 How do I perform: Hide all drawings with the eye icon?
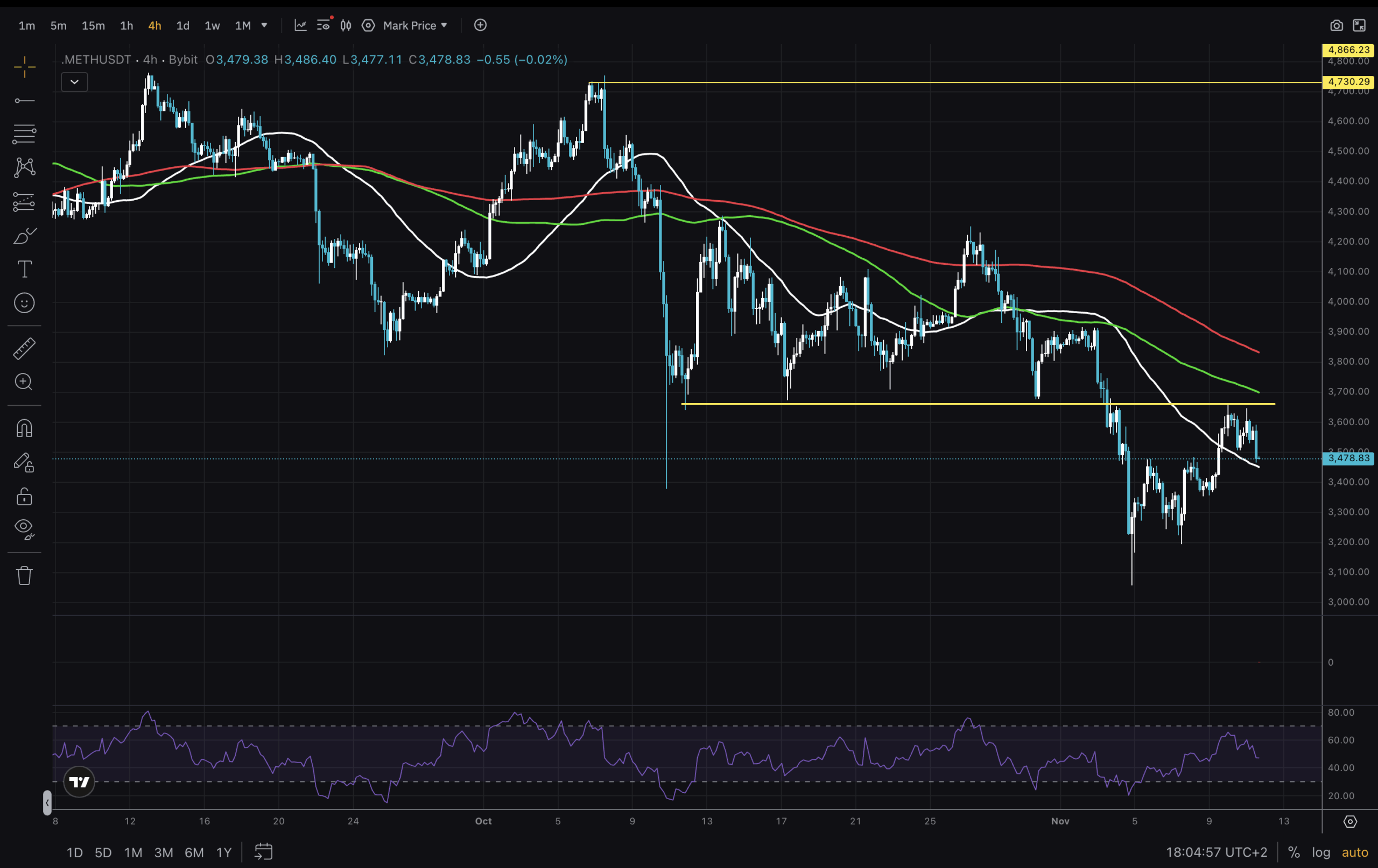25,528
